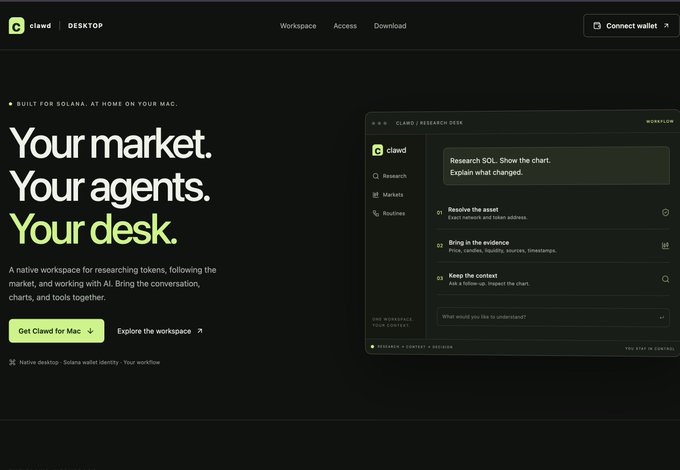
Task: Click the Markets chart icon in sidebar
Action: tap(376, 195)
